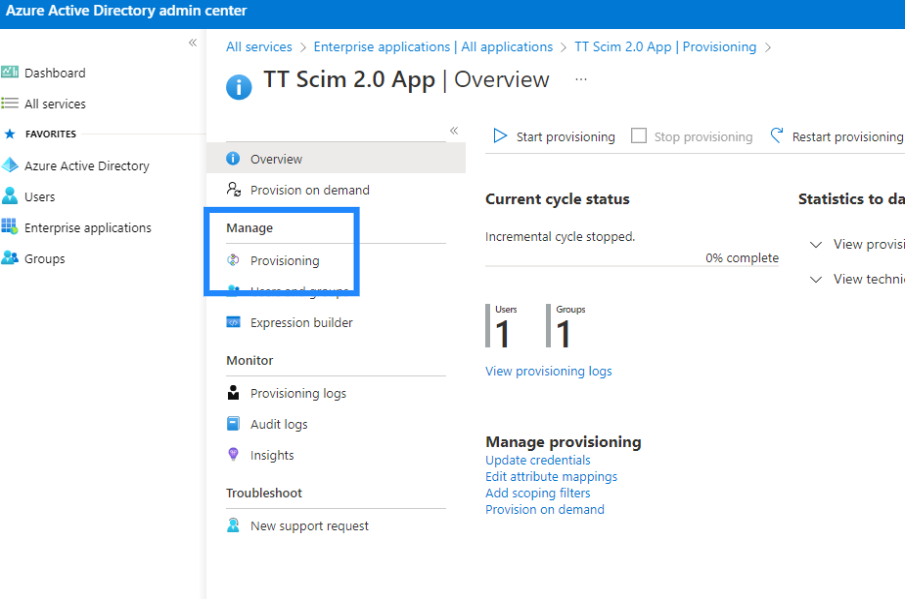Click the Start provisioning play icon
This screenshot has height=599, width=905.
point(500,136)
